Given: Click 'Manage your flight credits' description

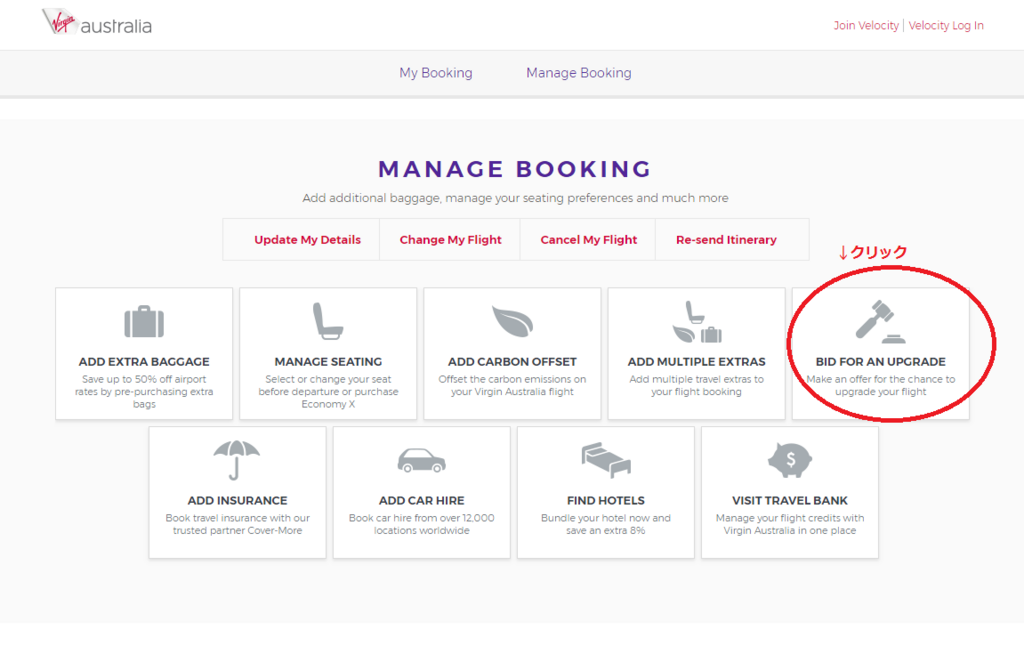Looking at the screenshot, I should (x=790, y=524).
